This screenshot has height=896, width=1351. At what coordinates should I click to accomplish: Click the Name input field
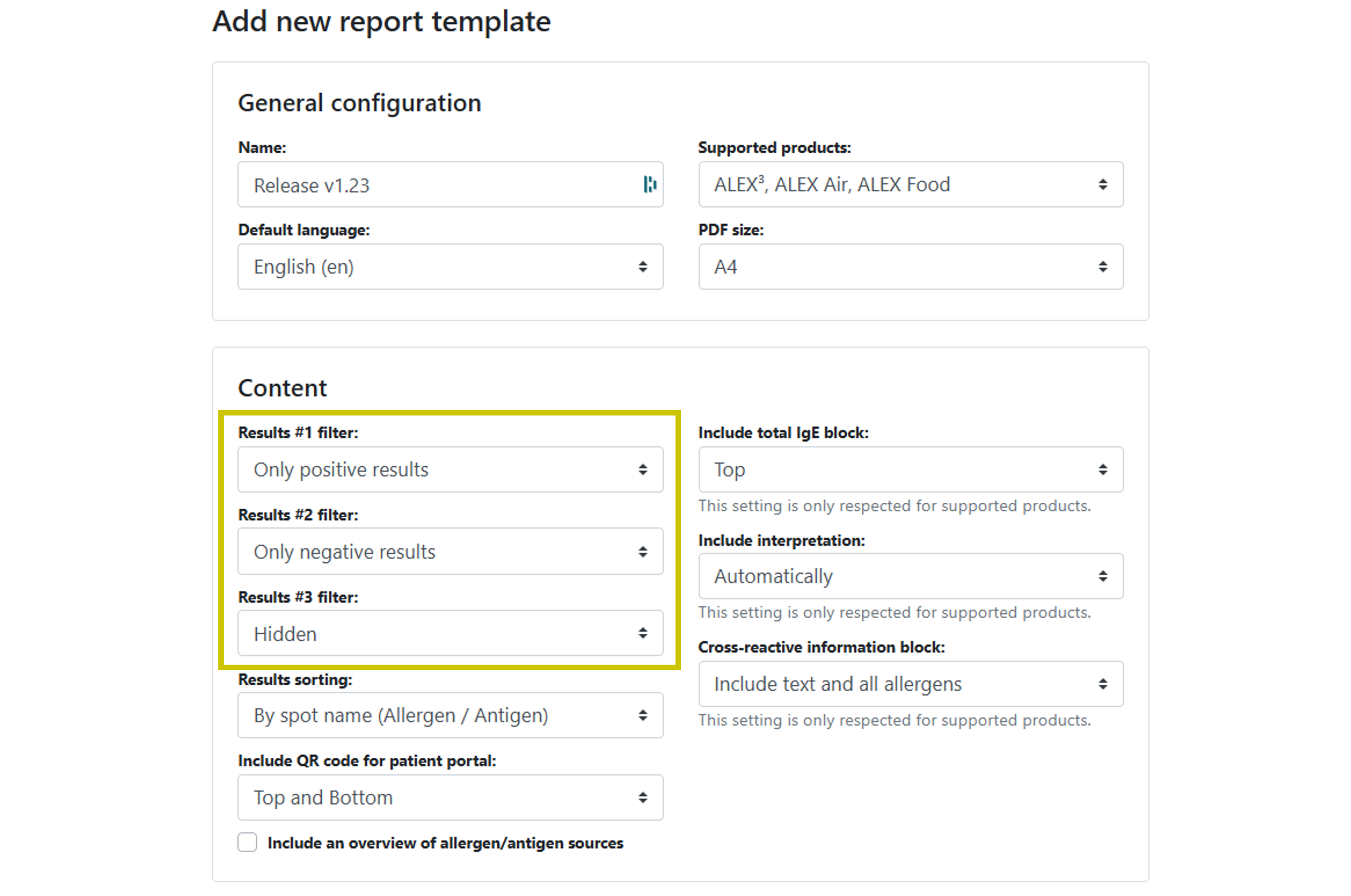click(440, 185)
